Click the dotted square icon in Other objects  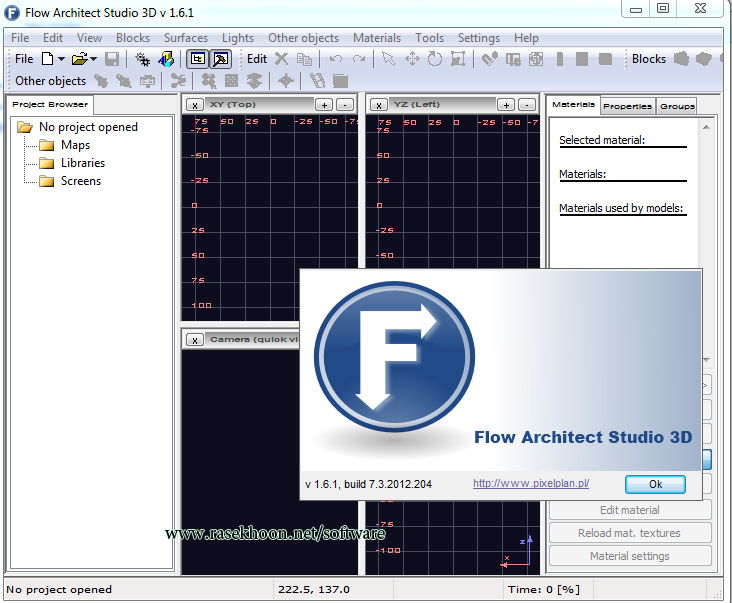point(232,81)
